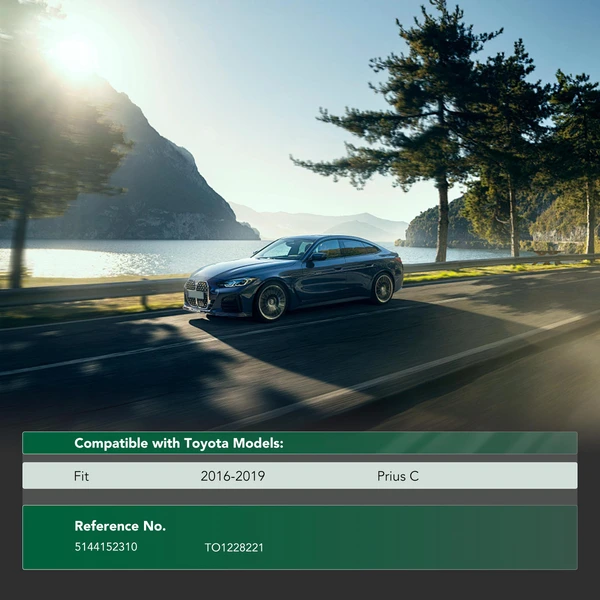Screen dimensions: 600x600
Task: Select reference number 5144152310
Action: pos(106,547)
